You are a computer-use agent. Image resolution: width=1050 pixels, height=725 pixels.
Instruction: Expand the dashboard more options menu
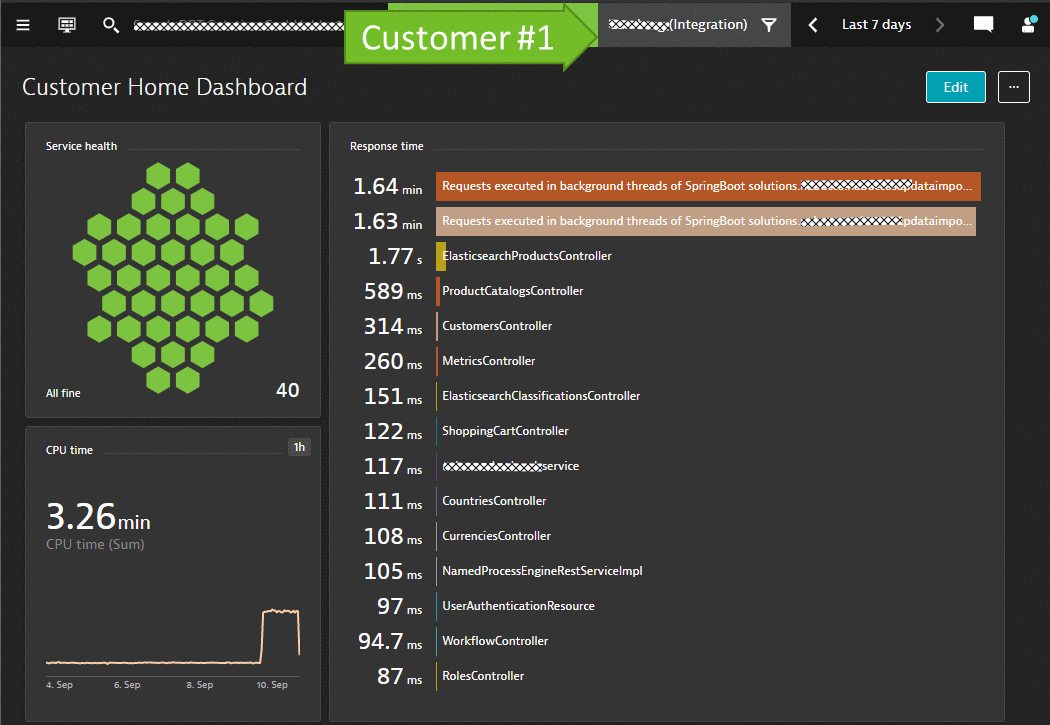[x=1013, y=87]
